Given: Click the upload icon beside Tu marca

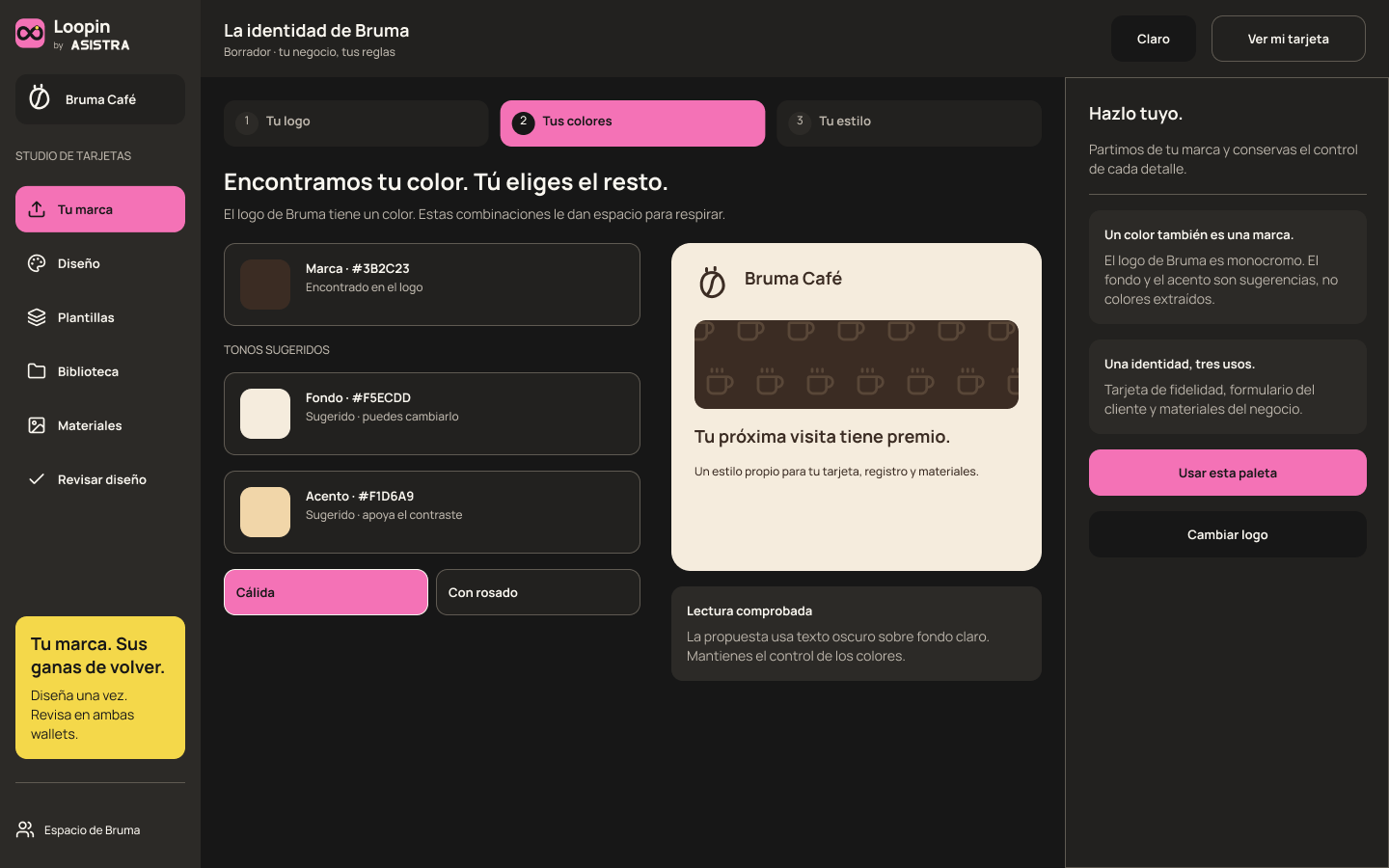Looking at the screenshot, I should 37,209.
